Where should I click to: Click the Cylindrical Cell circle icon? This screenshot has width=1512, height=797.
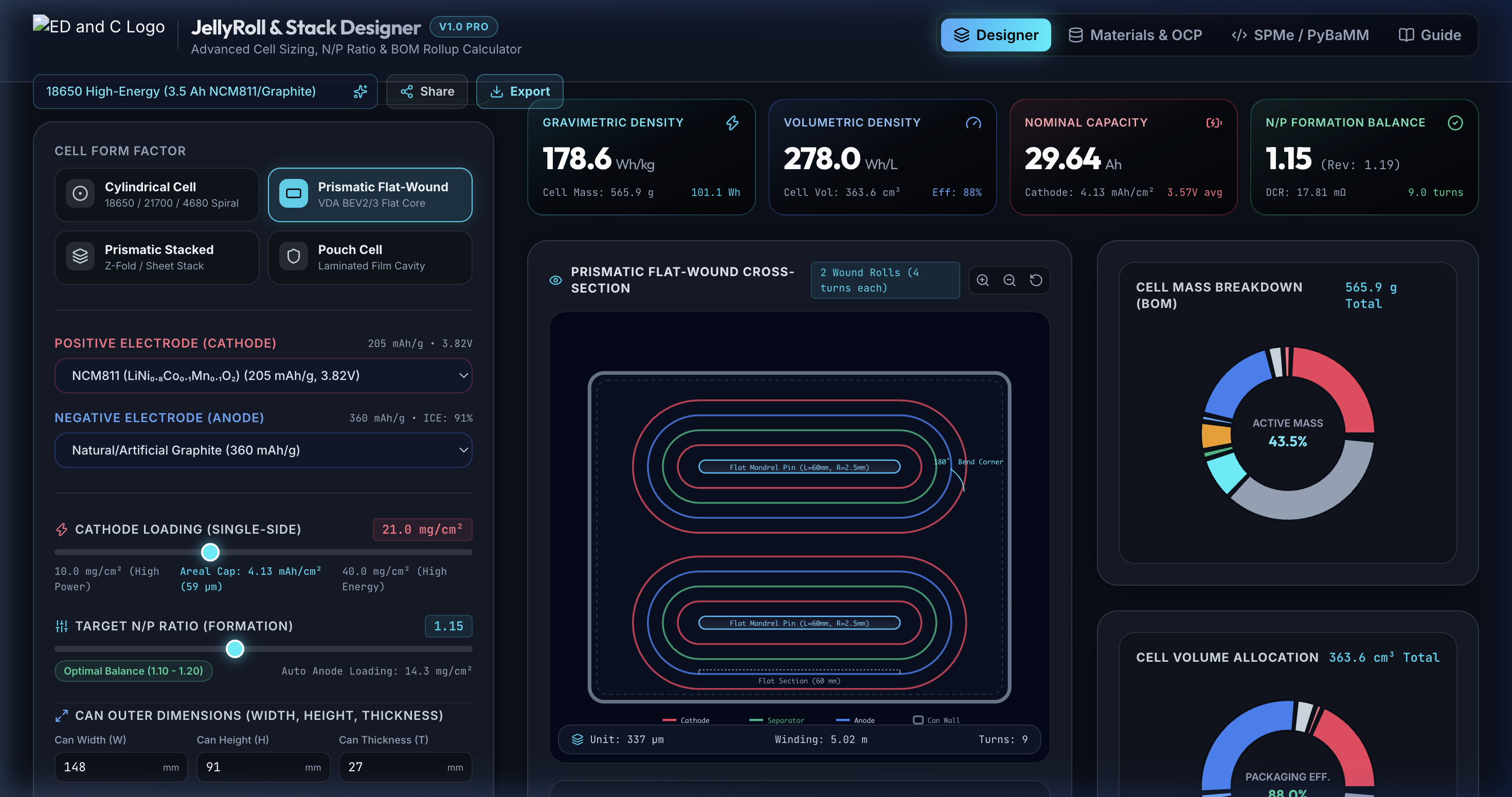[80, 194]
